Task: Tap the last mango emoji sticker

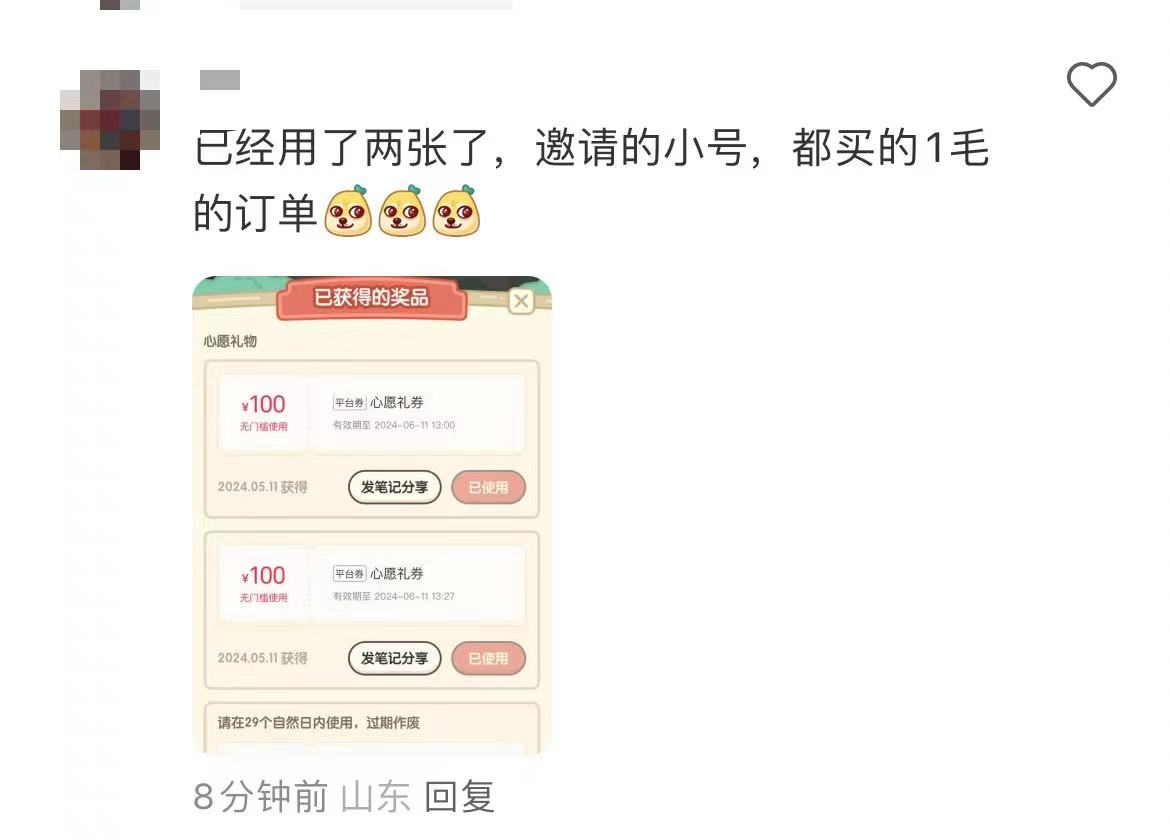Action: tap(456, 212)
